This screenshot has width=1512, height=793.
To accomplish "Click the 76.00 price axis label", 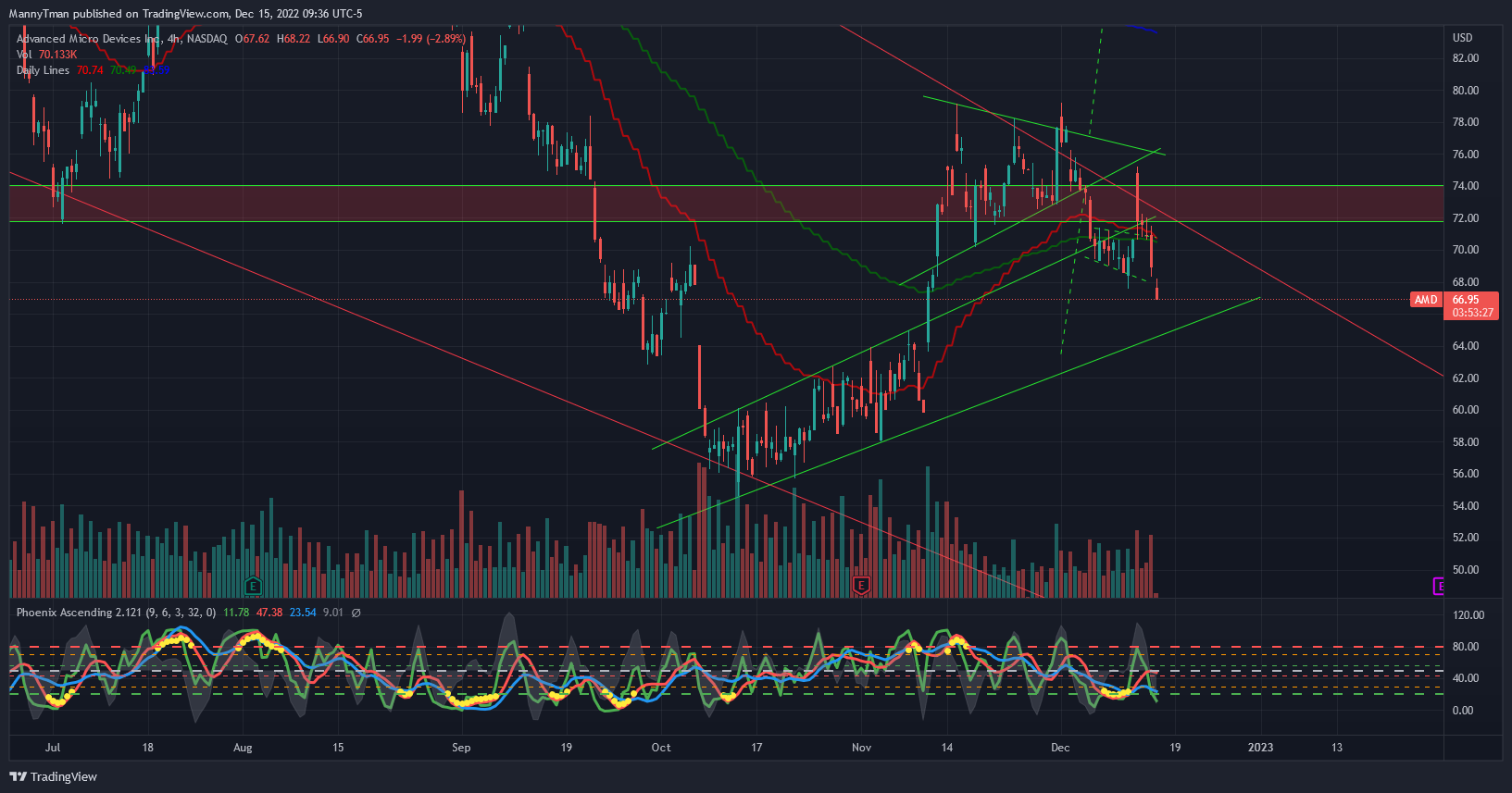I will click(x=1466, y=155).
